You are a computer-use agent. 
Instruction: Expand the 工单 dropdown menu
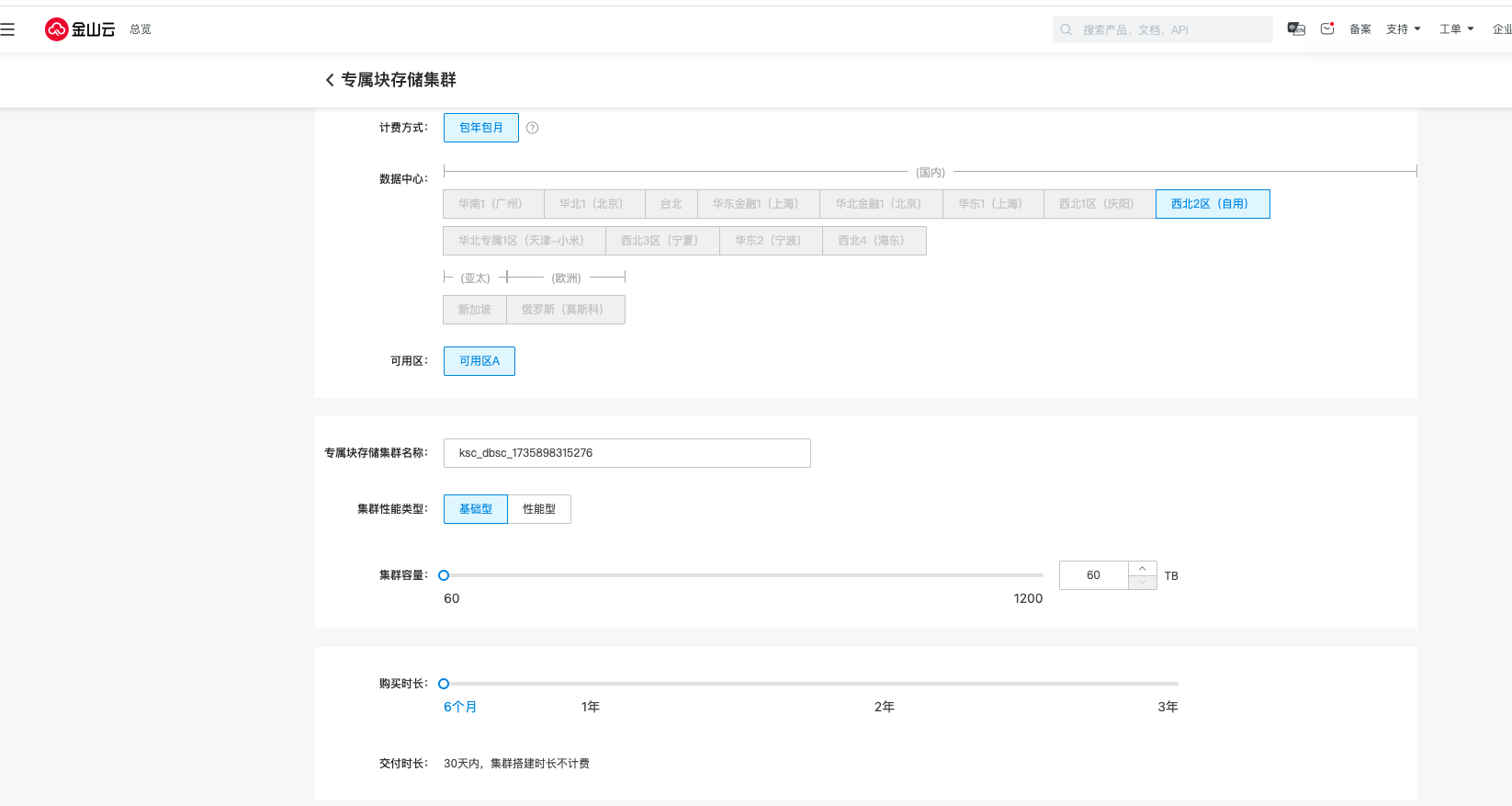(x=1456, y=29)
